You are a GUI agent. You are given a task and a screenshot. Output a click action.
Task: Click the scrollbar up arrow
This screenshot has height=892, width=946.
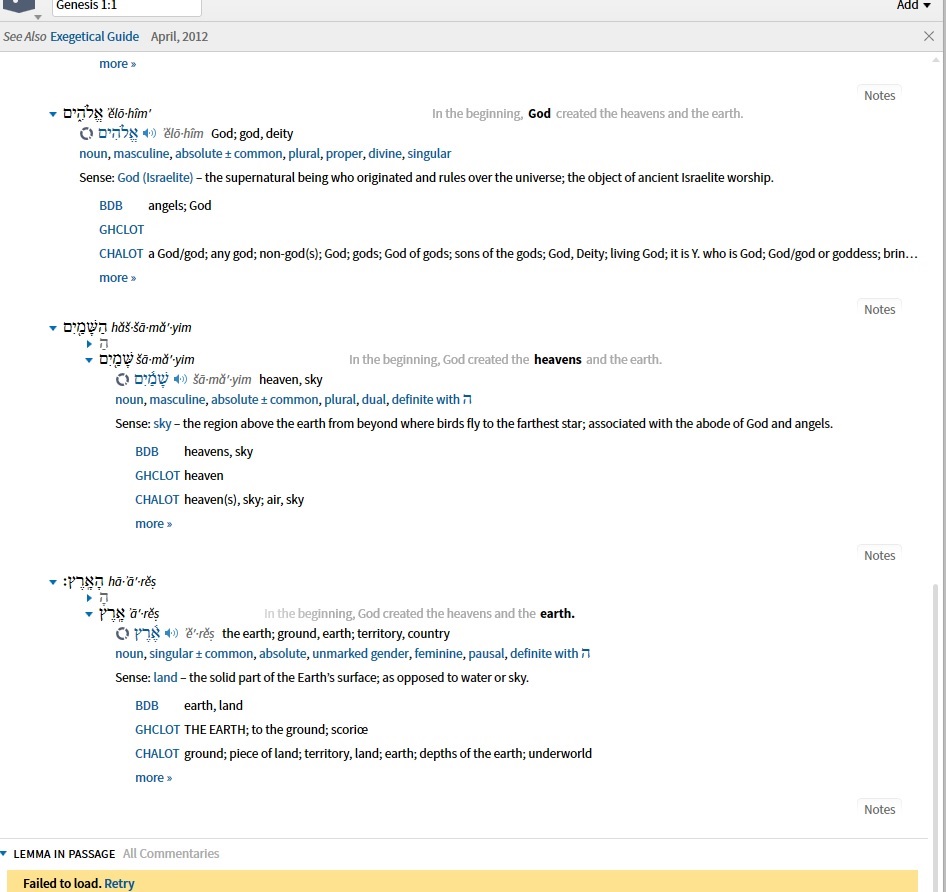click(936, 60)
